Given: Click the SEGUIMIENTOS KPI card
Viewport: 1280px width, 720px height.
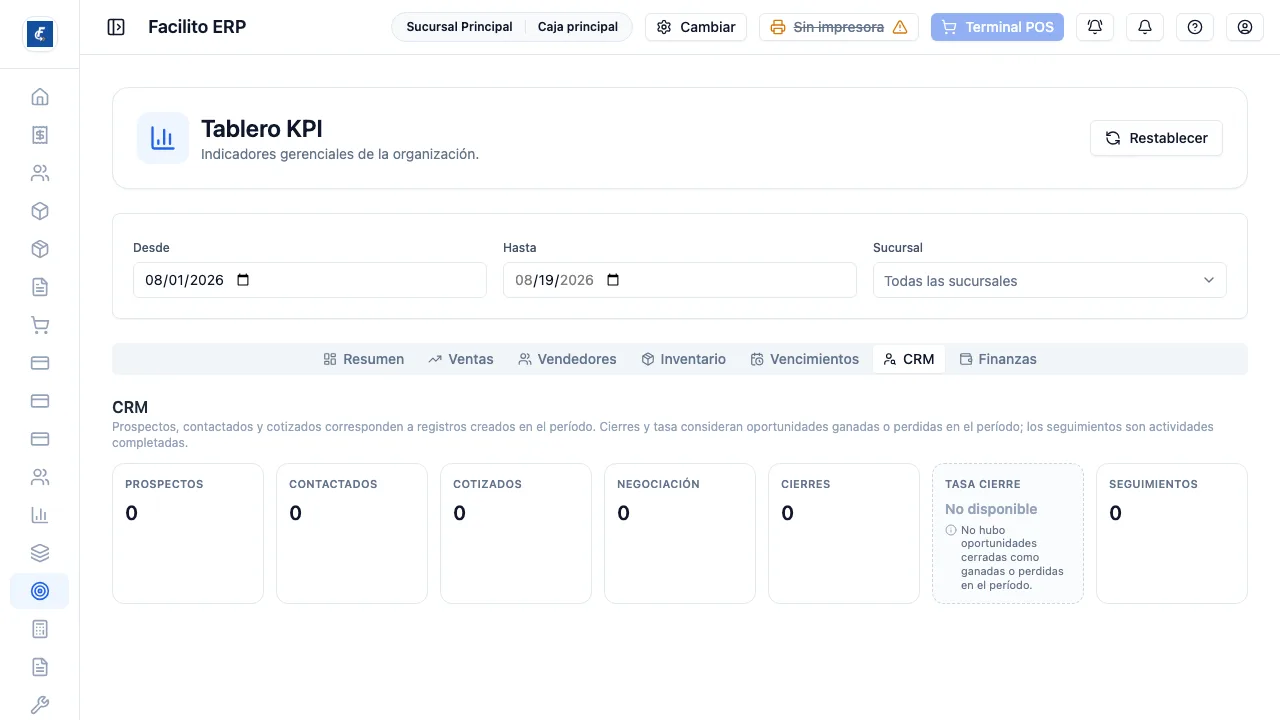Looking at the screenshot, I should 1172,533.
